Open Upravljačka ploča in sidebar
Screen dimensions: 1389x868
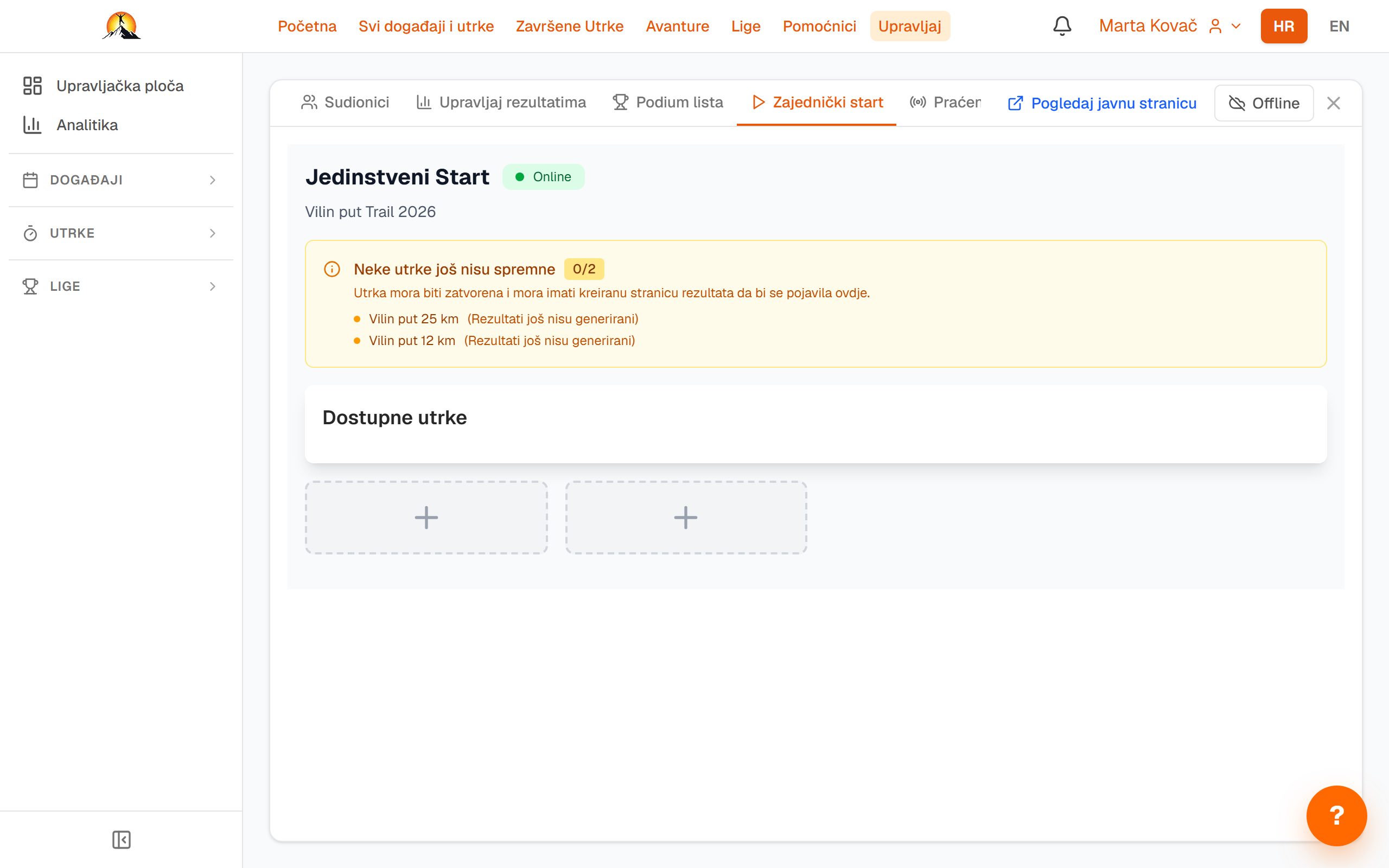120,86
